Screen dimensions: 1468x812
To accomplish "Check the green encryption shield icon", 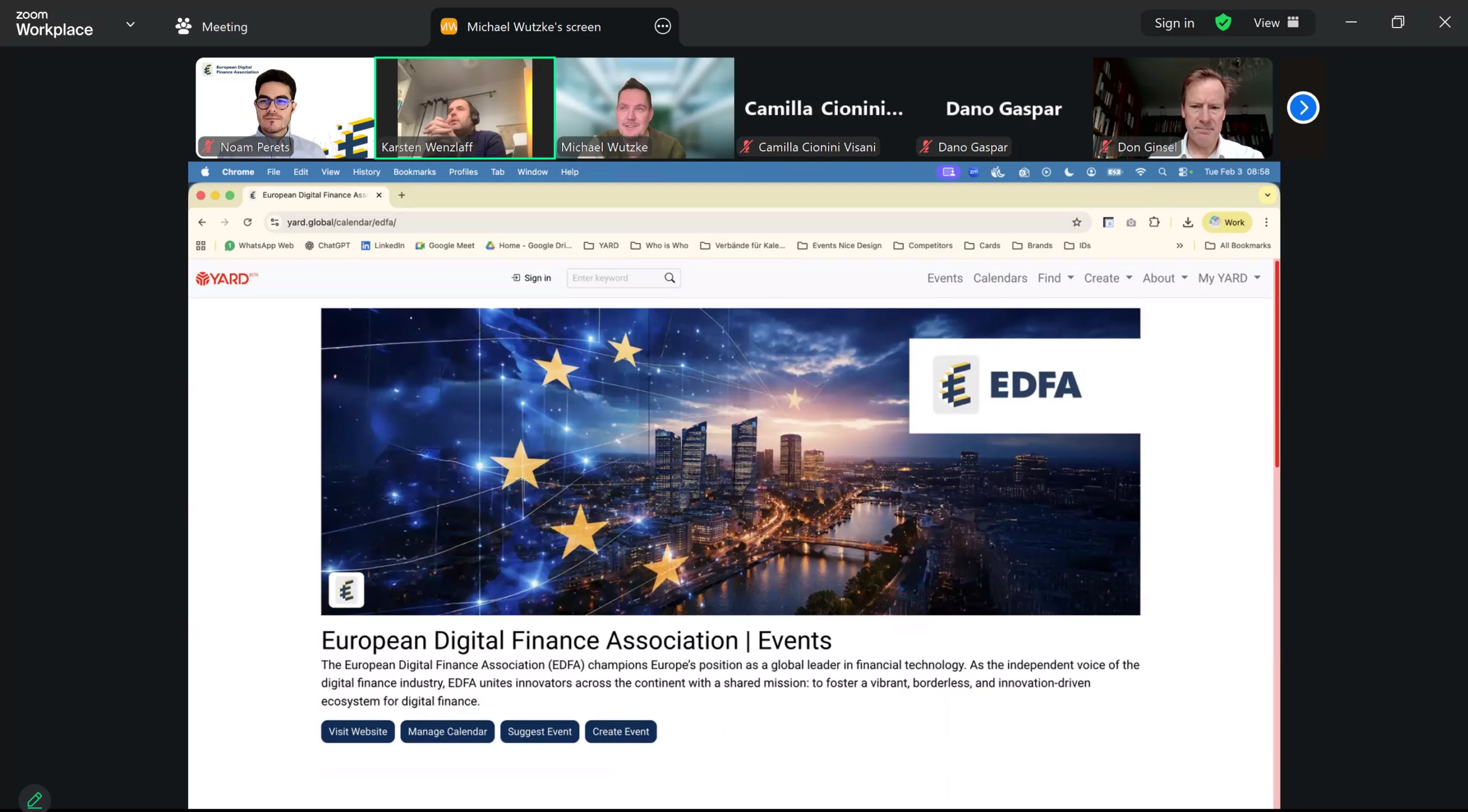I will (1223, 23).
